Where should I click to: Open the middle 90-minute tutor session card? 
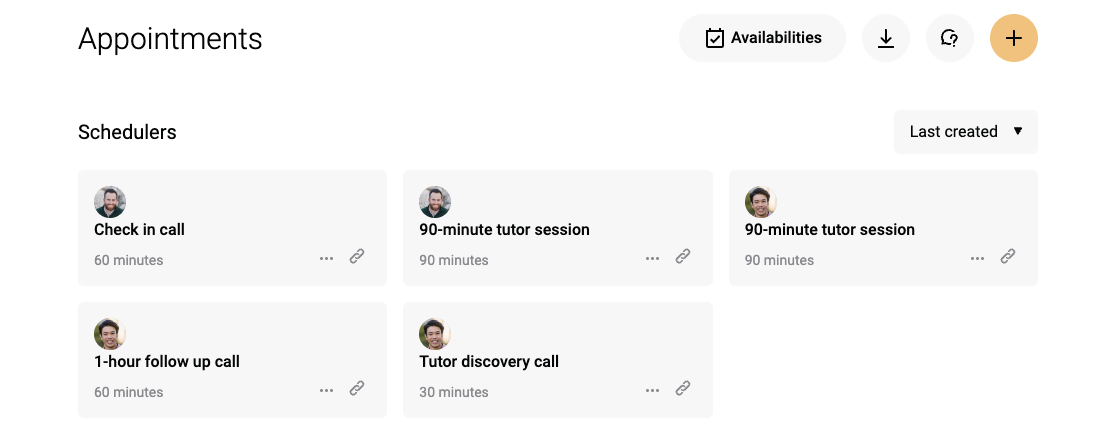coord(558,228)
